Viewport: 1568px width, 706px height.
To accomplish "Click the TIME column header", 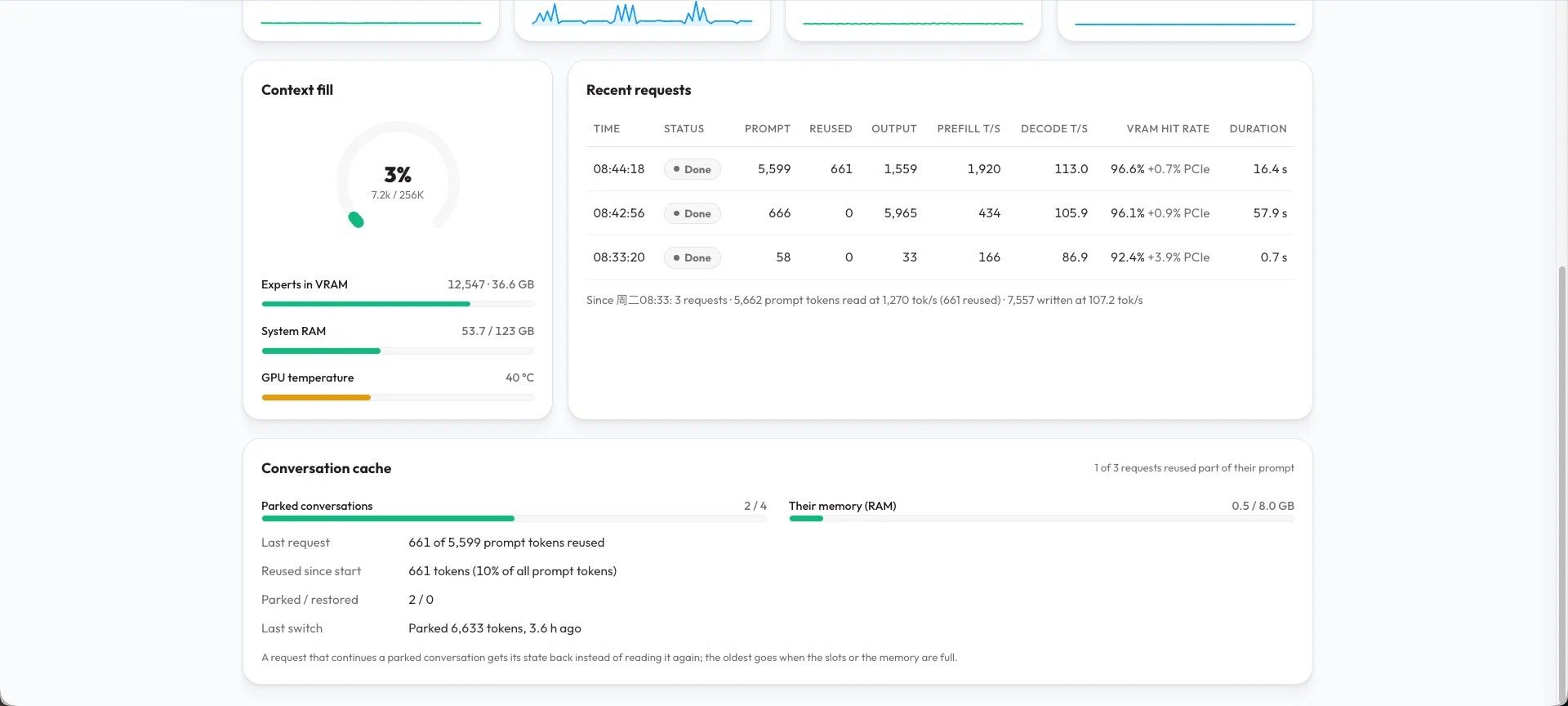I will click(607, 129).
